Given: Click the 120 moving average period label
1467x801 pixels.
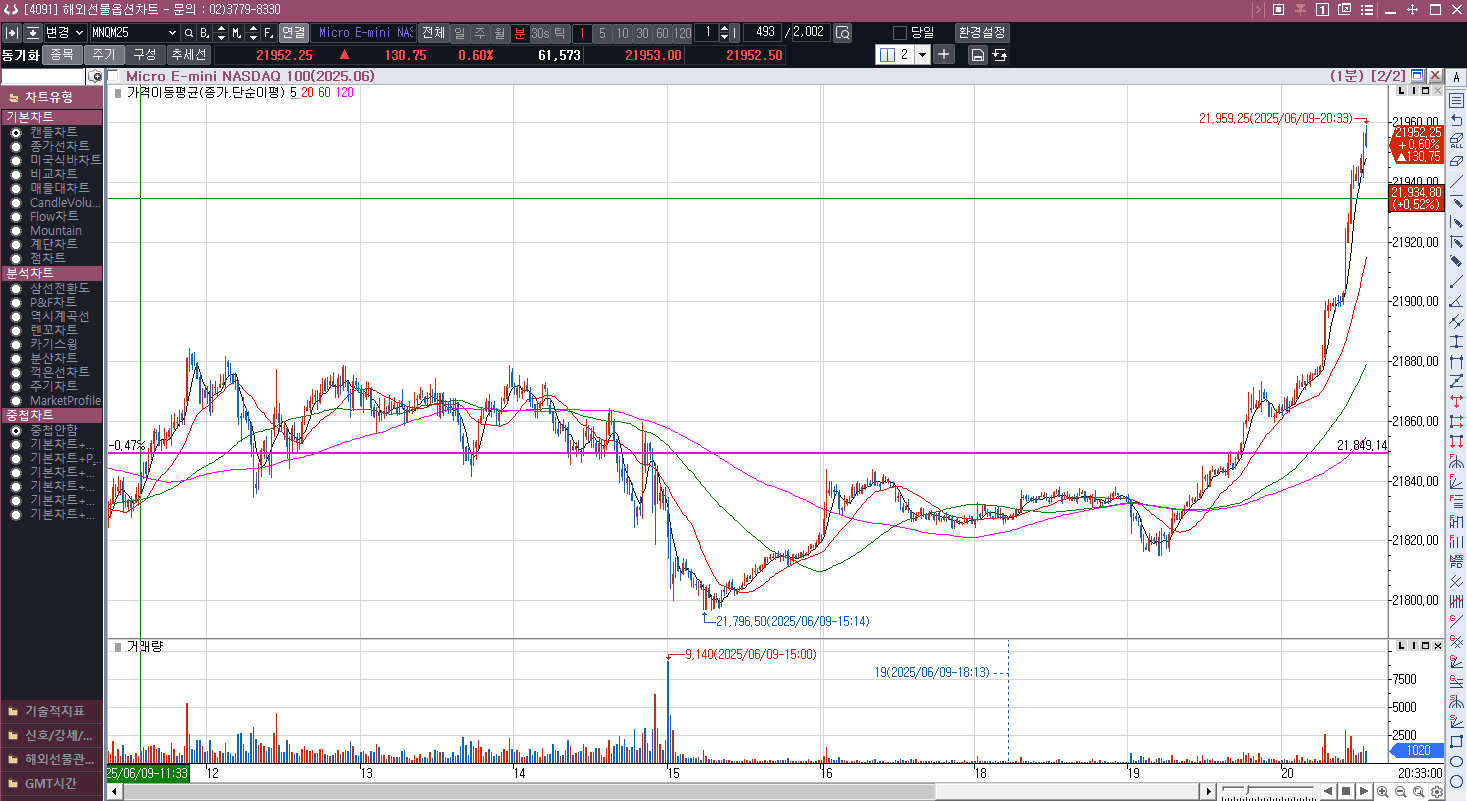Looking at the screenshot, I should coord(345,93).
